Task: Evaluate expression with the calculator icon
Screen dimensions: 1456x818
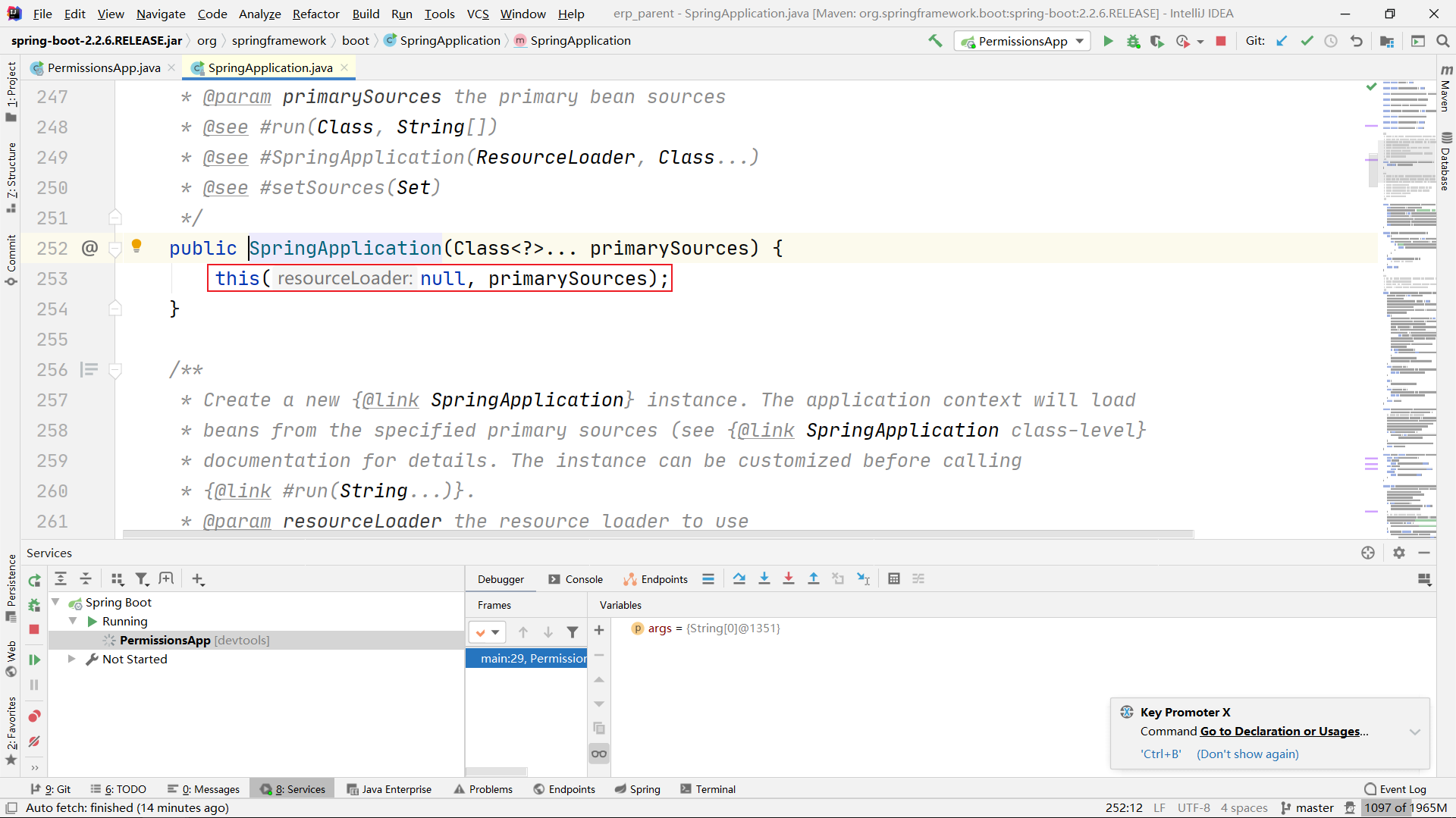Action: 894,579
